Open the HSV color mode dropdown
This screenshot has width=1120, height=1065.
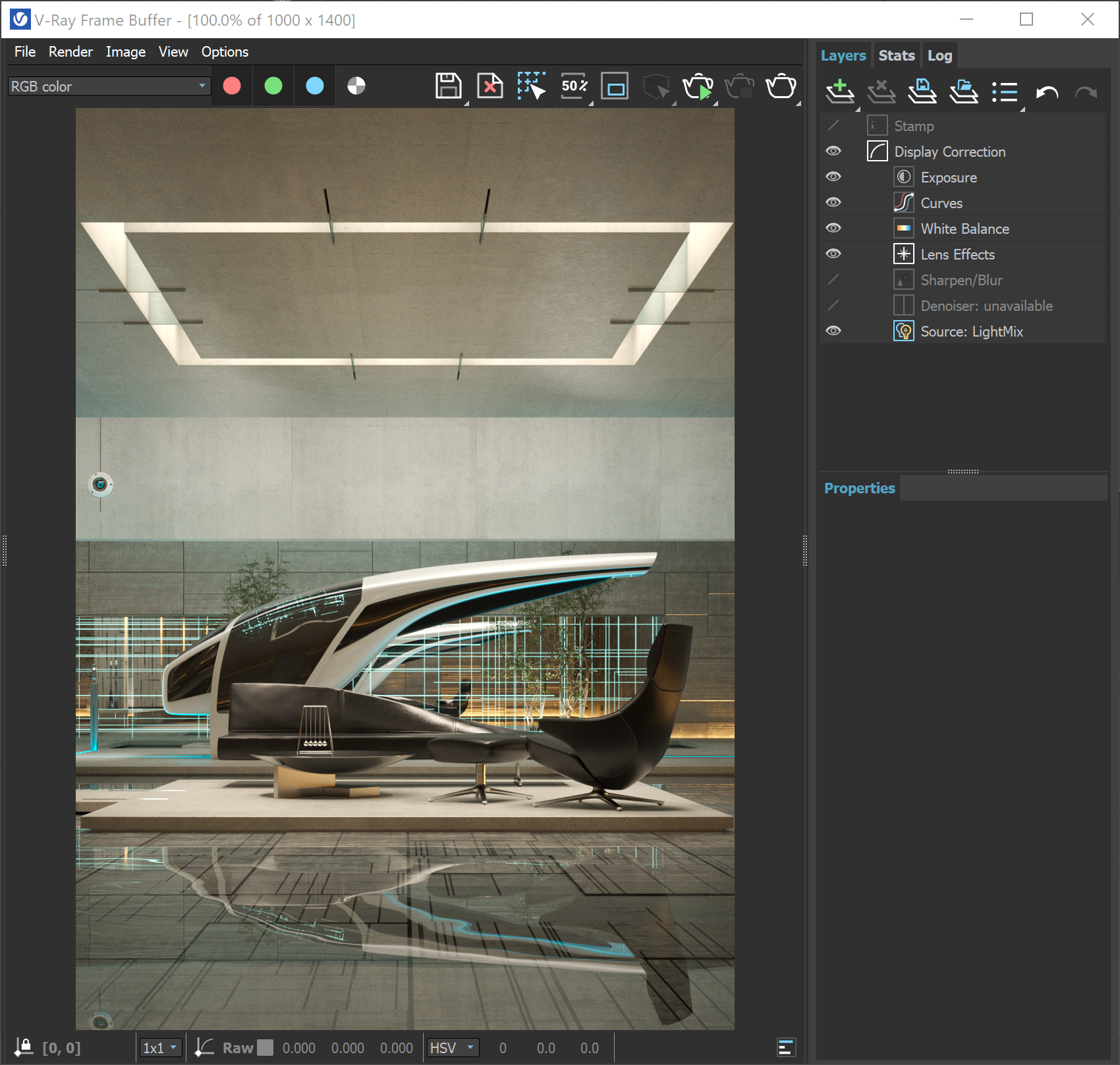click(453, 1047)
